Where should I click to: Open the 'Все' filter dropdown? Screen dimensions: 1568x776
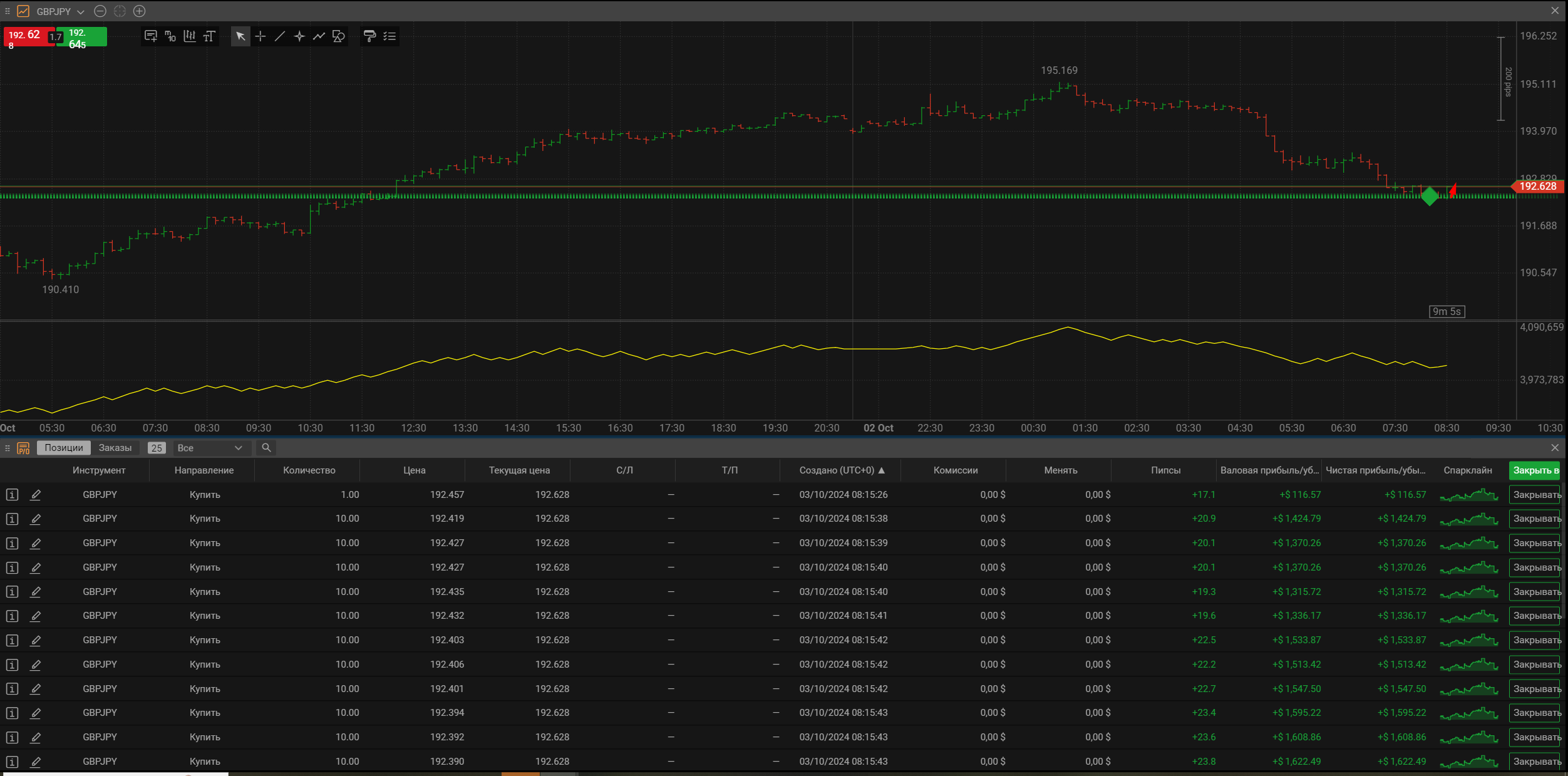click(x=212, y=448)
